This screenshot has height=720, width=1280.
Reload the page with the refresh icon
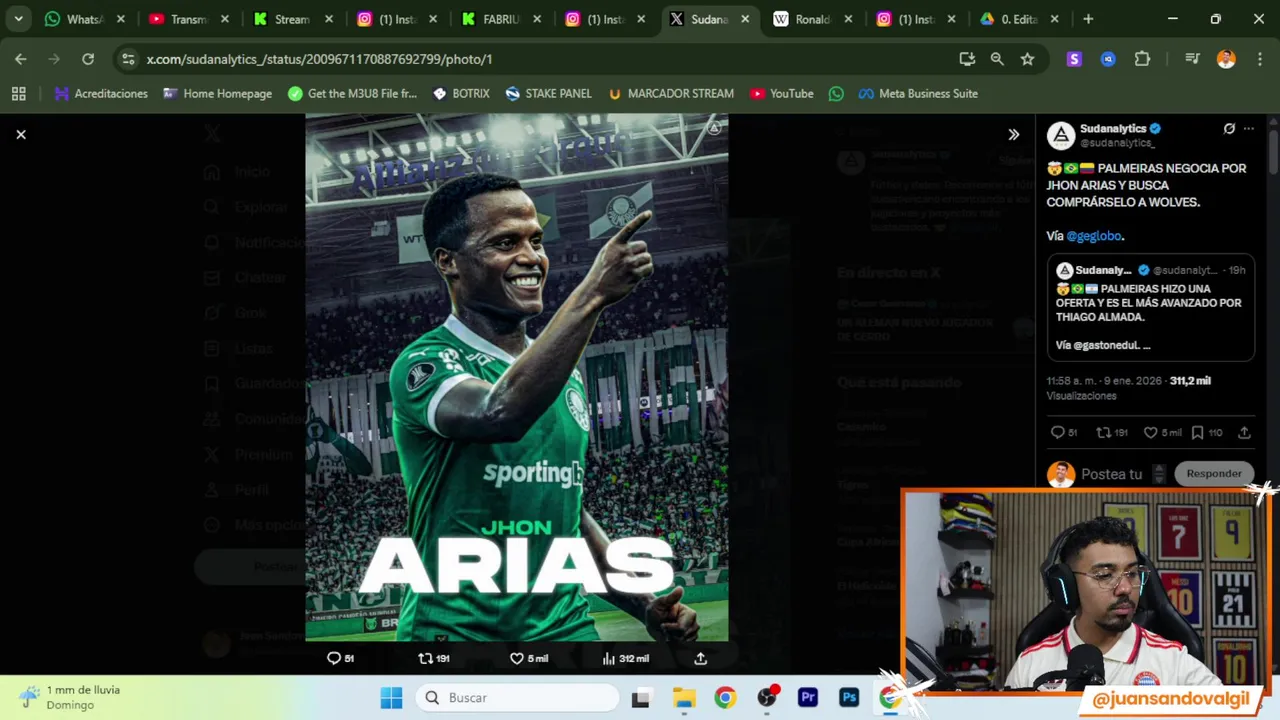88,59
